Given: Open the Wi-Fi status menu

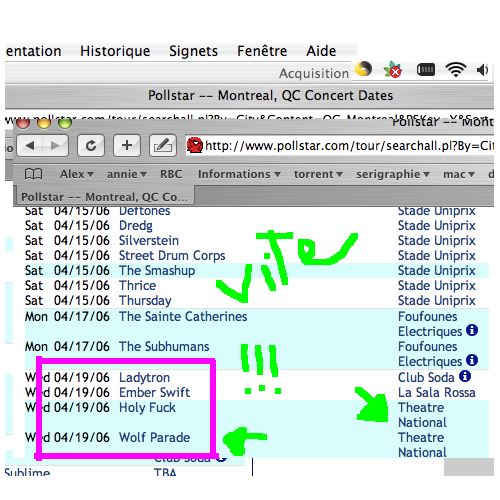Looking at the screenshot, I should (456, 70).
